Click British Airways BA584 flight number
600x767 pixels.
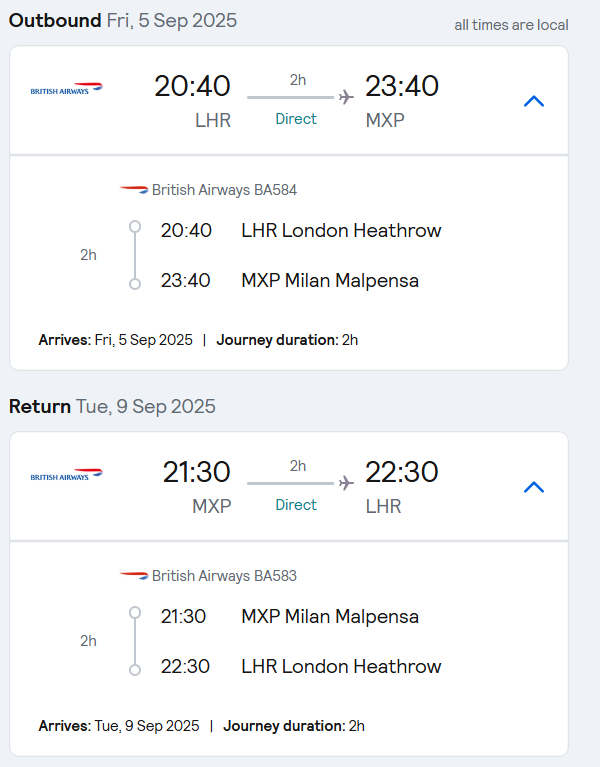pyautogui.click(x=224, y=190)
